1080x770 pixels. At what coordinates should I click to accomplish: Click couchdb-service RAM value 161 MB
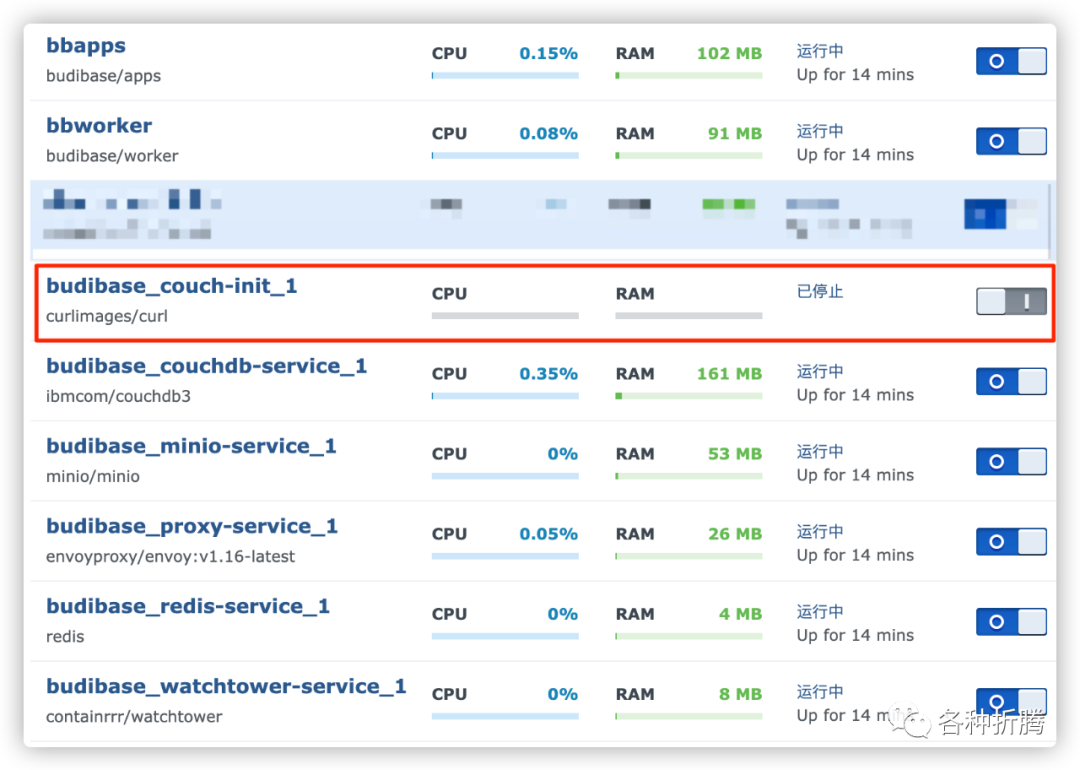pyautogui.click(x=729, y=374)
